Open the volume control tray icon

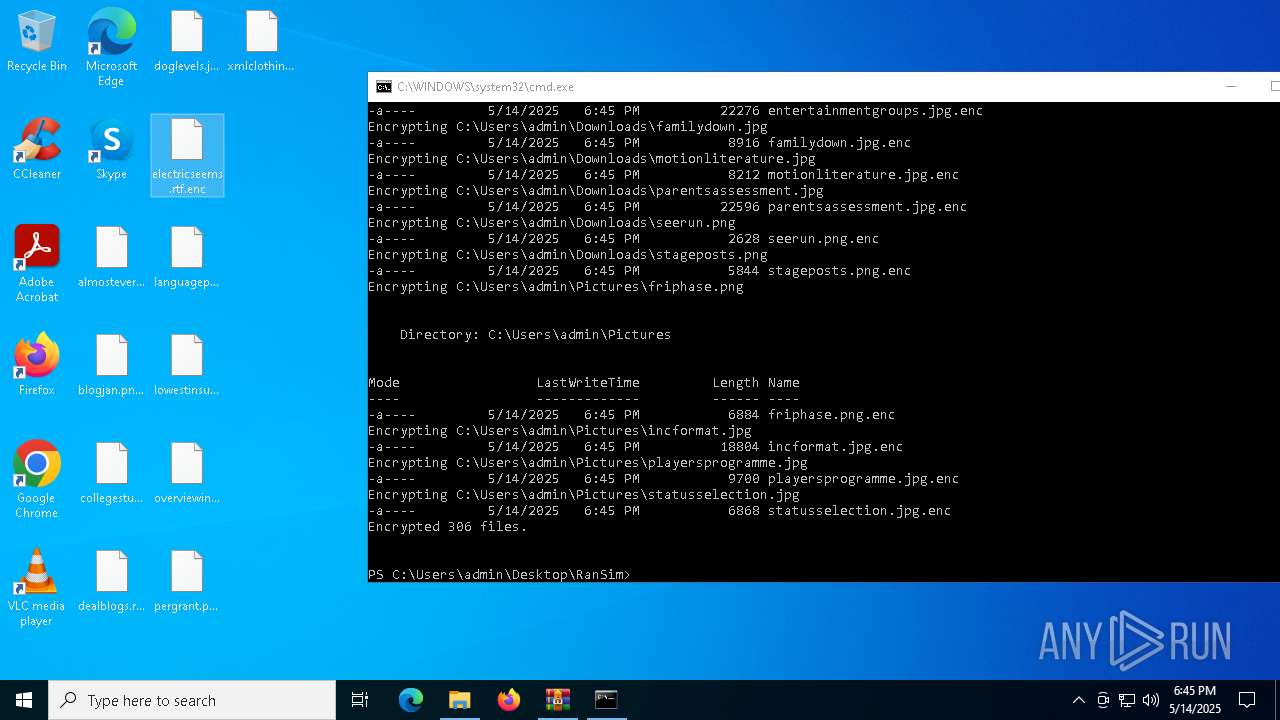(1151, 700)
